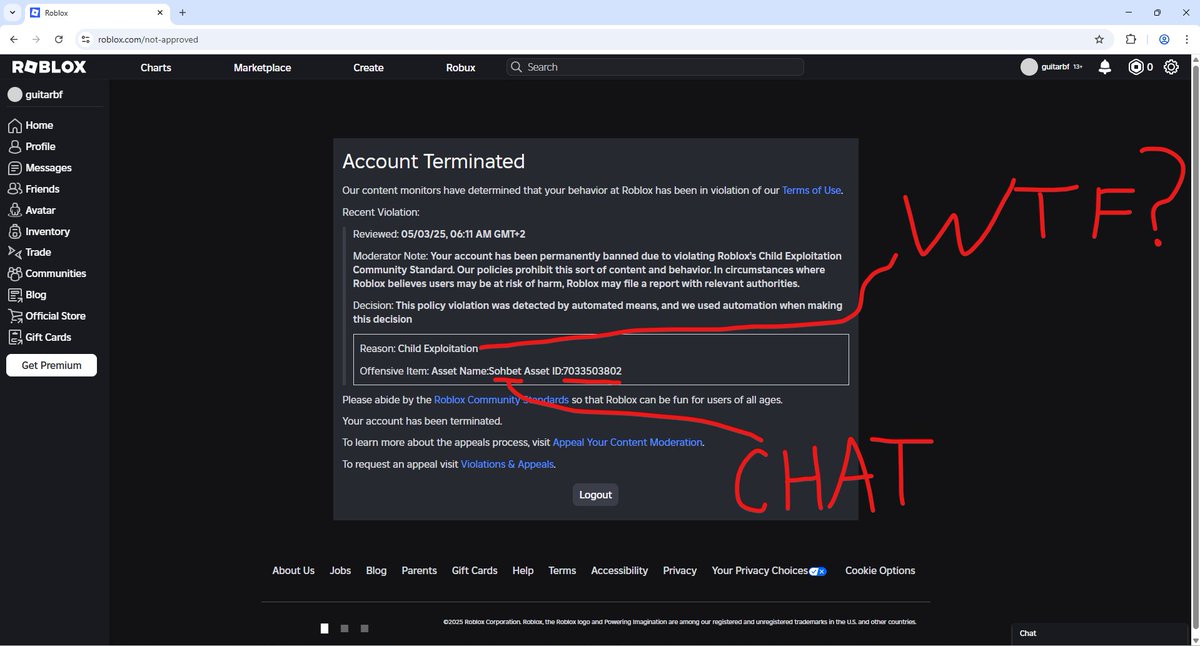1200x646 pixels.
Task: Open the Appeal Your Content Moderation link
Action: (x=628, y=442)
